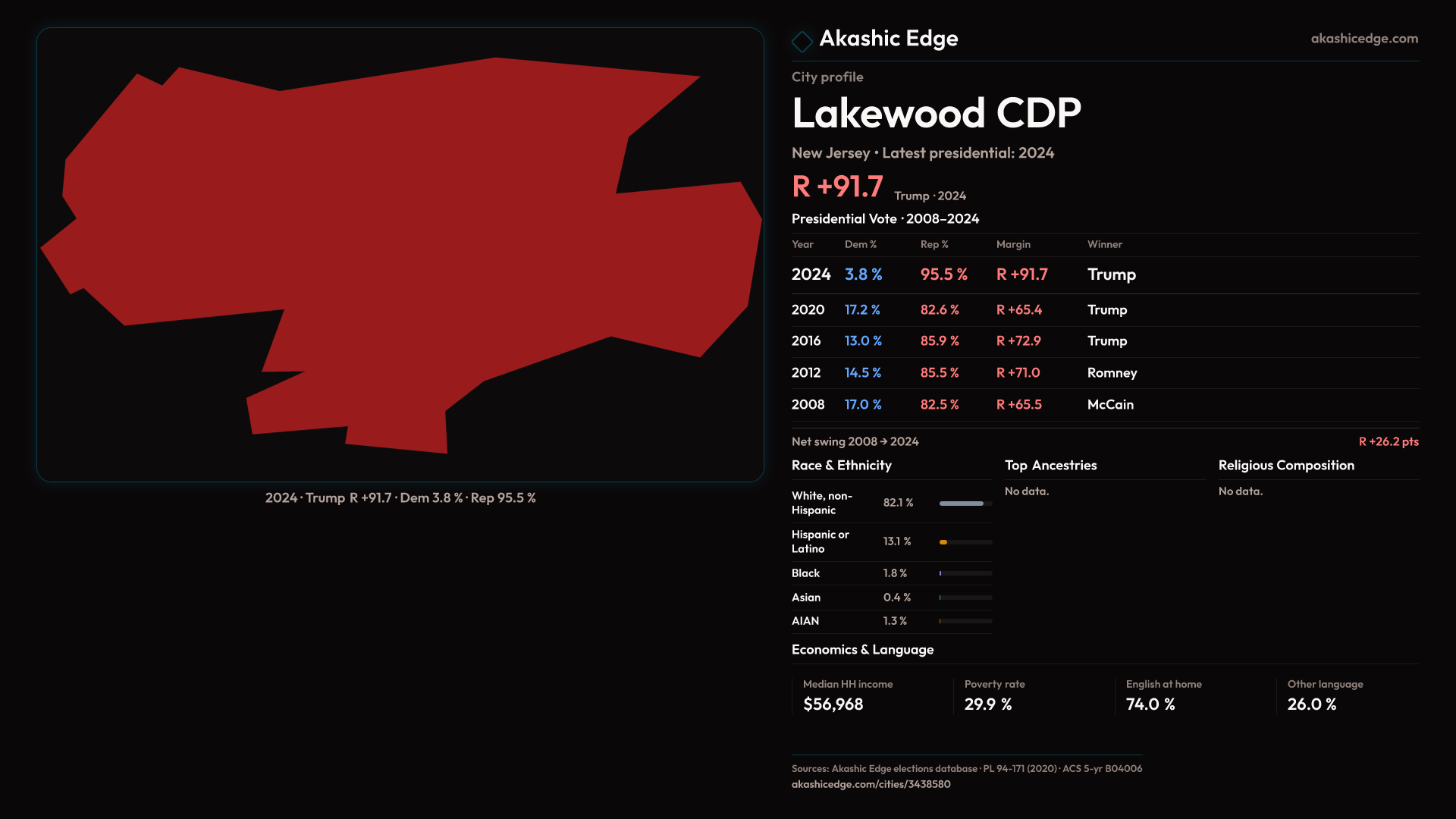
Task: Click the Other language 26.0 % stat
Action: click(x=1324, y=695)
